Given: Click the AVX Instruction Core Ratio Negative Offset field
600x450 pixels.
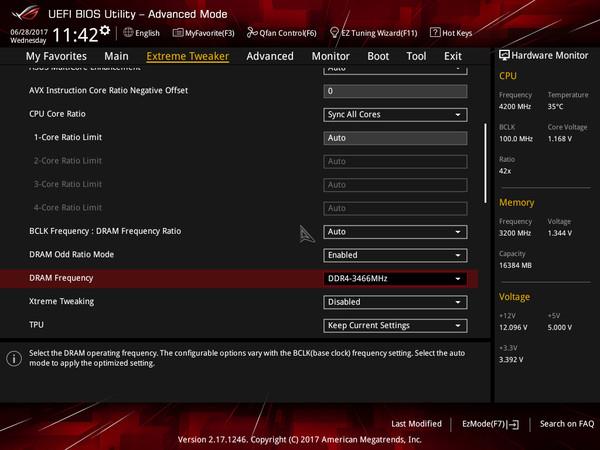Looking at the screenshot, I should tap(395, 91).
